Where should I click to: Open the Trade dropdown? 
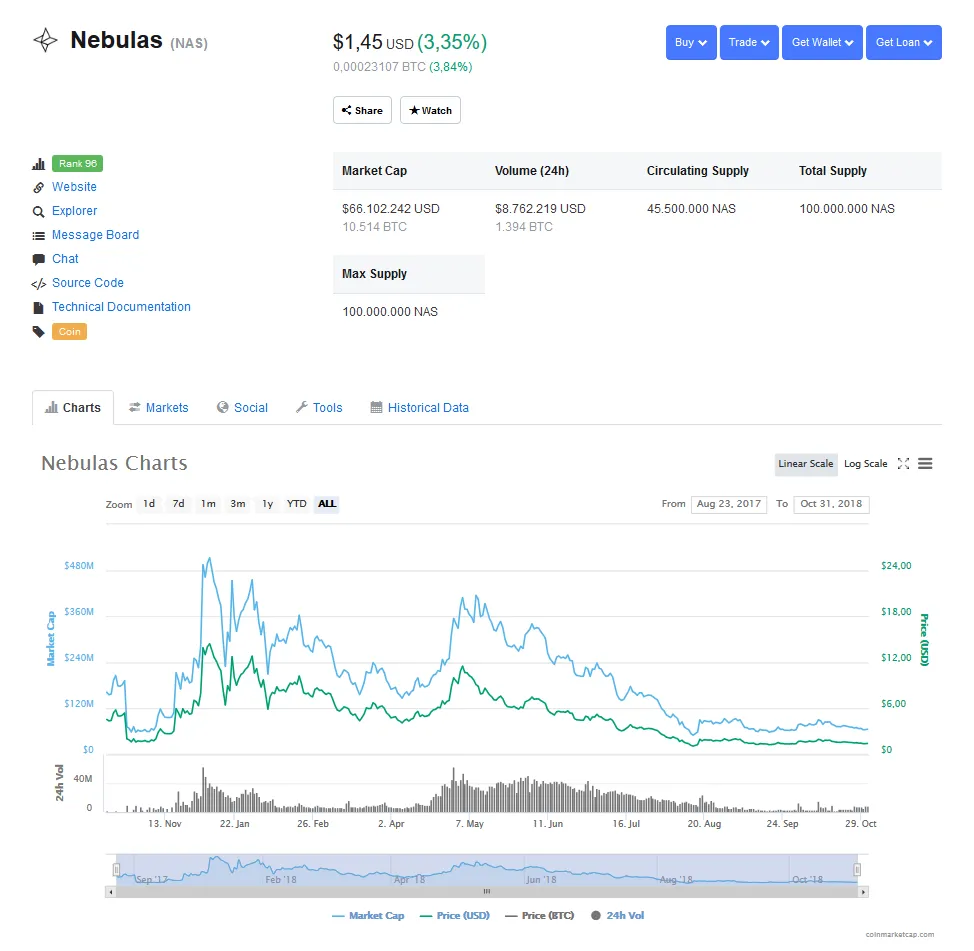click(749, 42)
